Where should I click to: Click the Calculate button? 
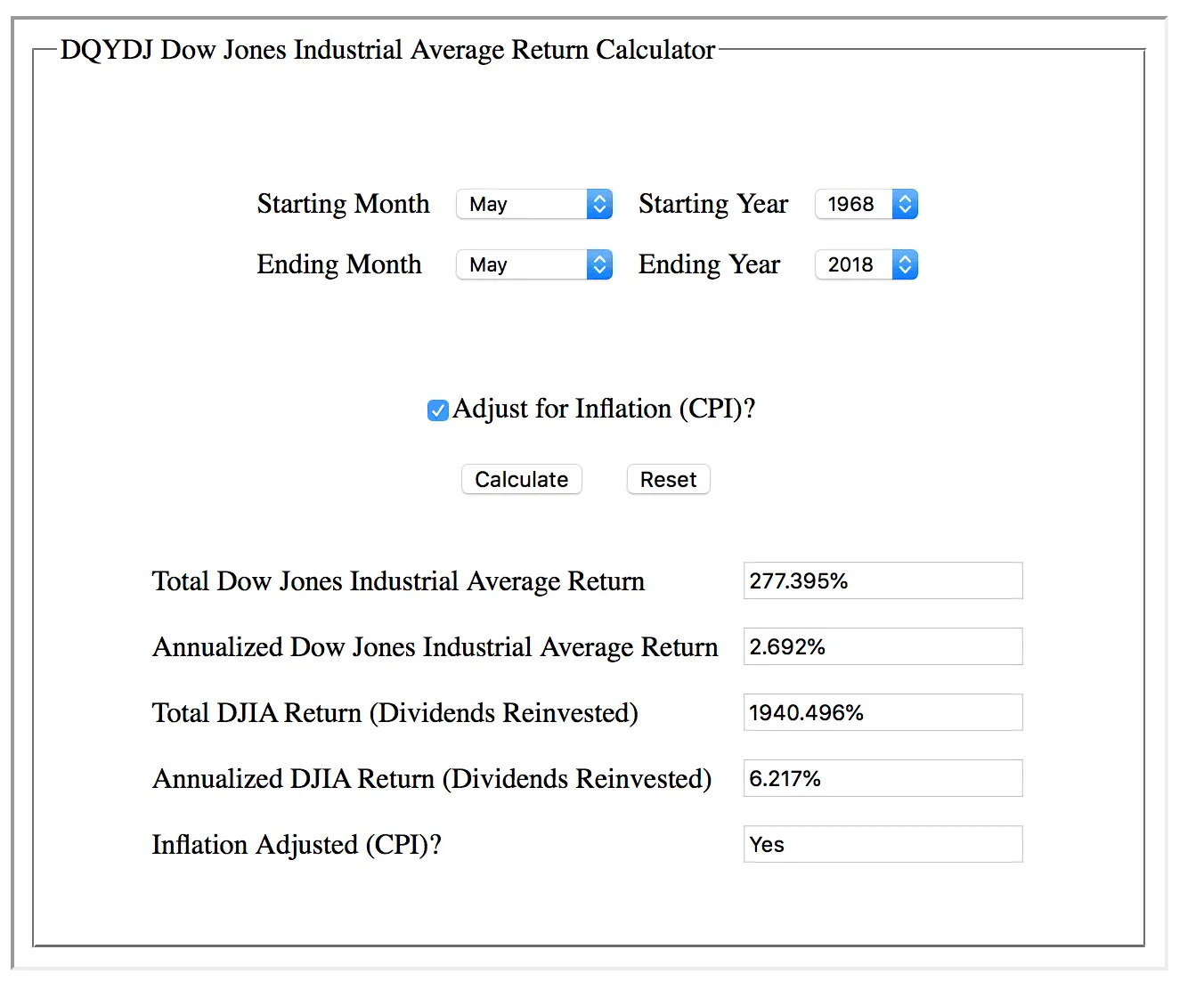click(x=522, y=479)
